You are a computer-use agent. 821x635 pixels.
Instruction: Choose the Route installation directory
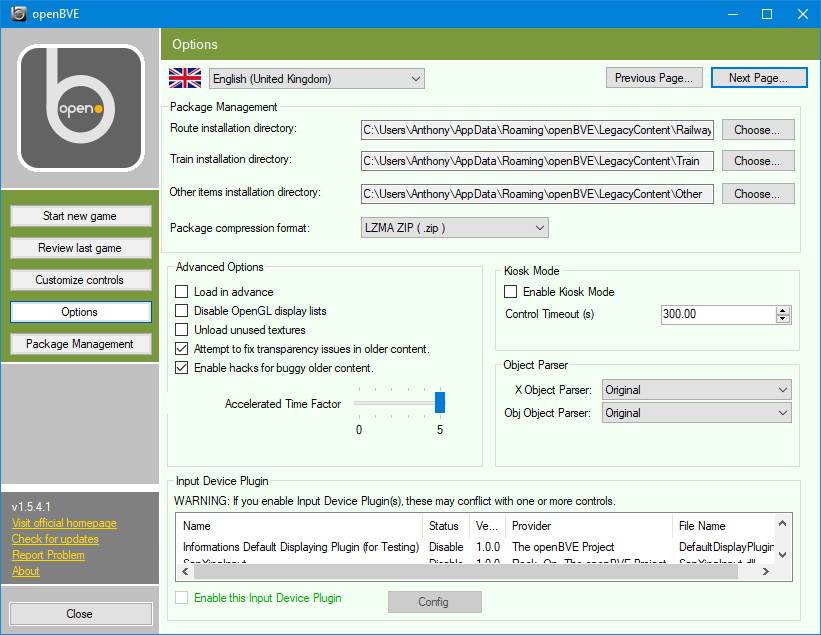(x=758, y=130)
